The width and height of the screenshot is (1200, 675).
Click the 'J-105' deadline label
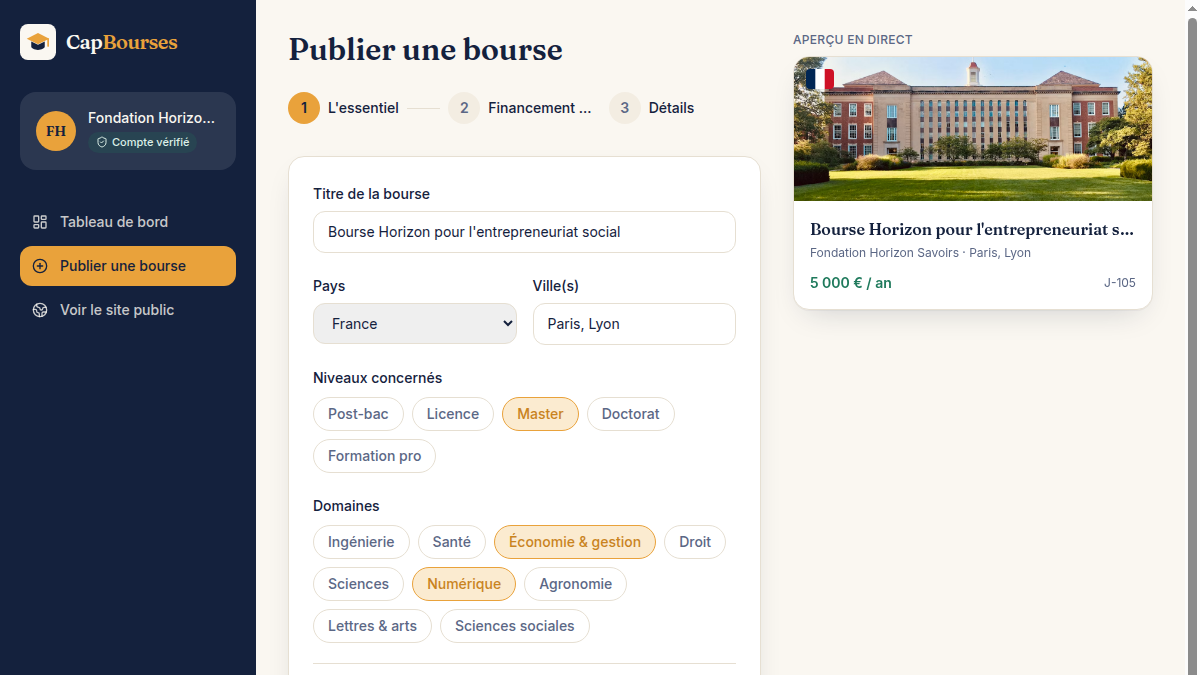pos(1120,283)
